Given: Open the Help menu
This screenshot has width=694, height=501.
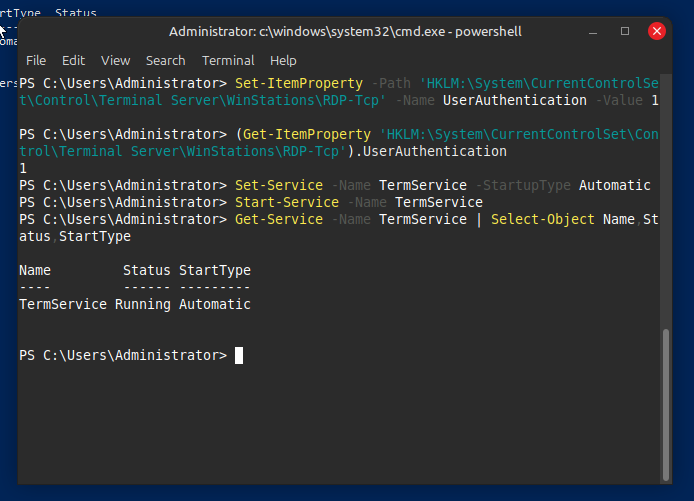Looking at the screenshot, I should click(x=283, y=60).
